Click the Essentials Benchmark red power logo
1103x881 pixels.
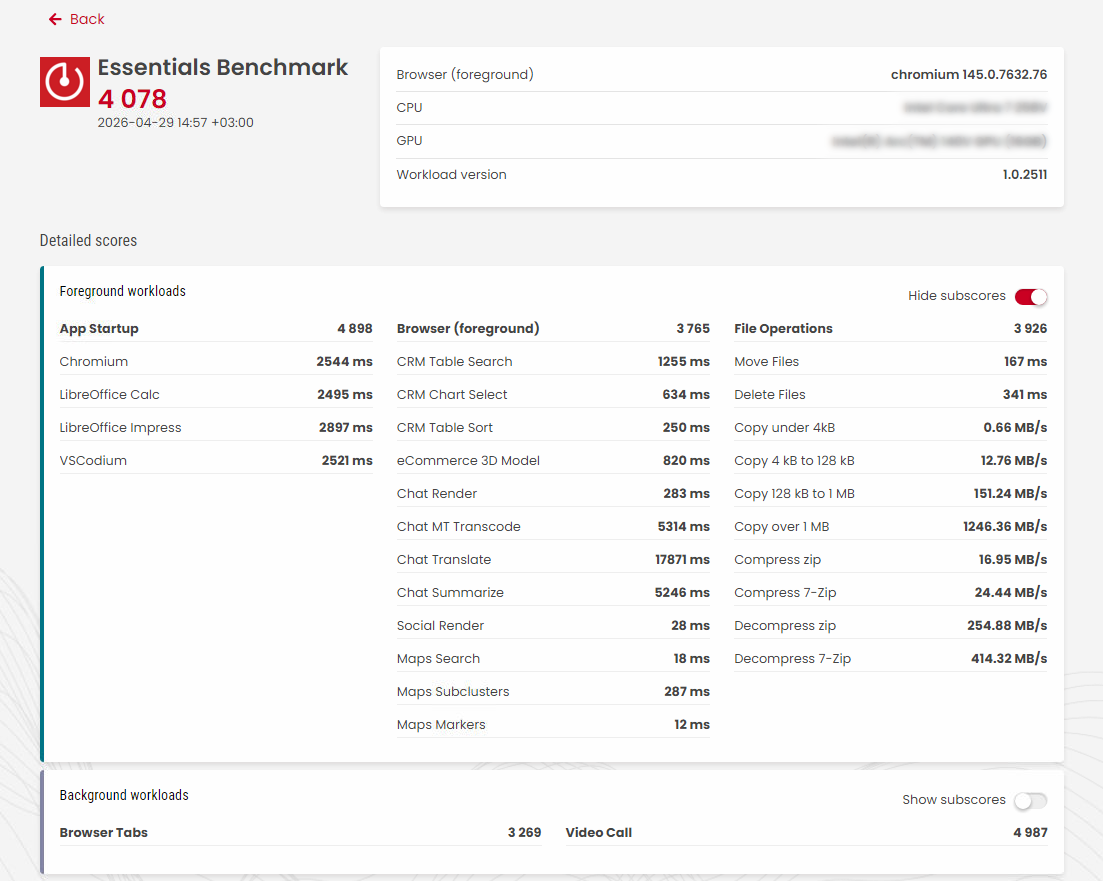65,82
